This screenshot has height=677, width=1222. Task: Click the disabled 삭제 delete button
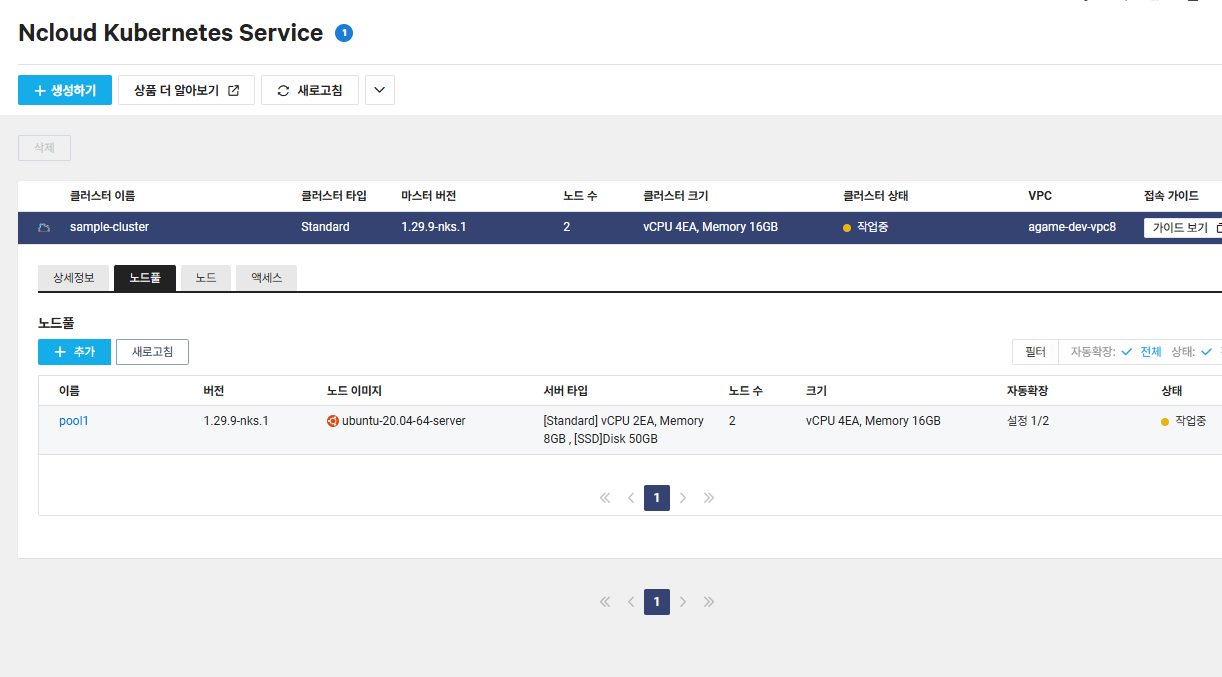pos(44,148)
